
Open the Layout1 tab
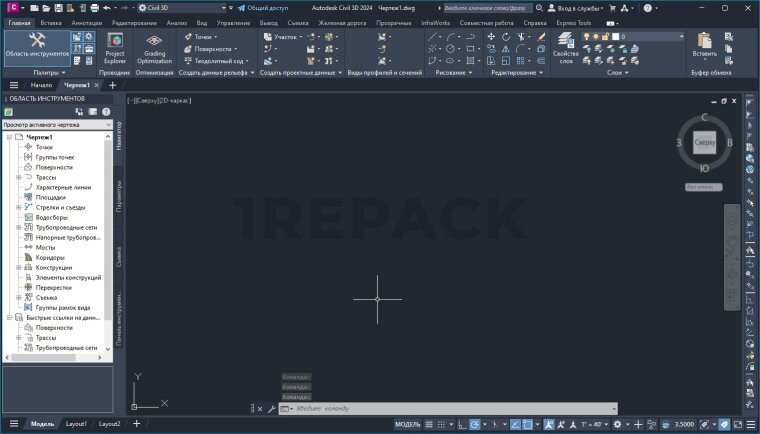(77, 424)
